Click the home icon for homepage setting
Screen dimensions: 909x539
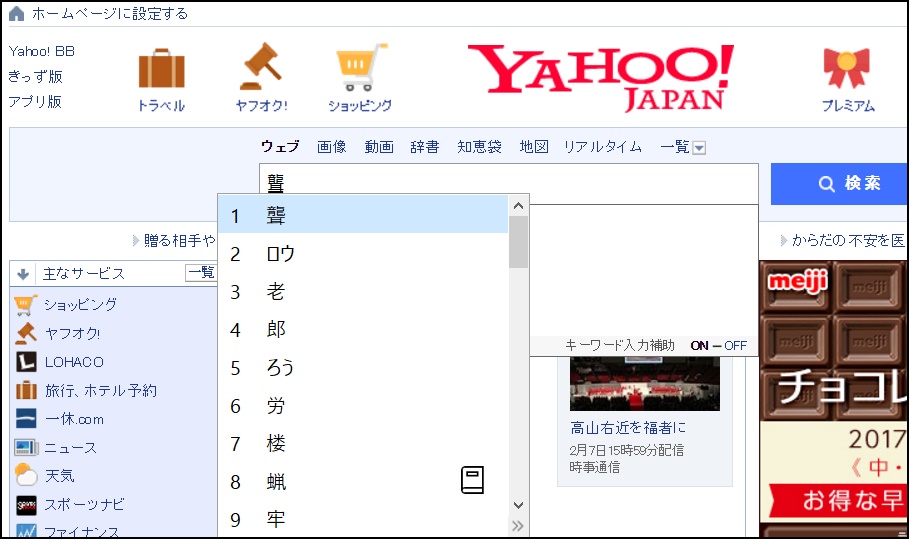click(16, 14)
